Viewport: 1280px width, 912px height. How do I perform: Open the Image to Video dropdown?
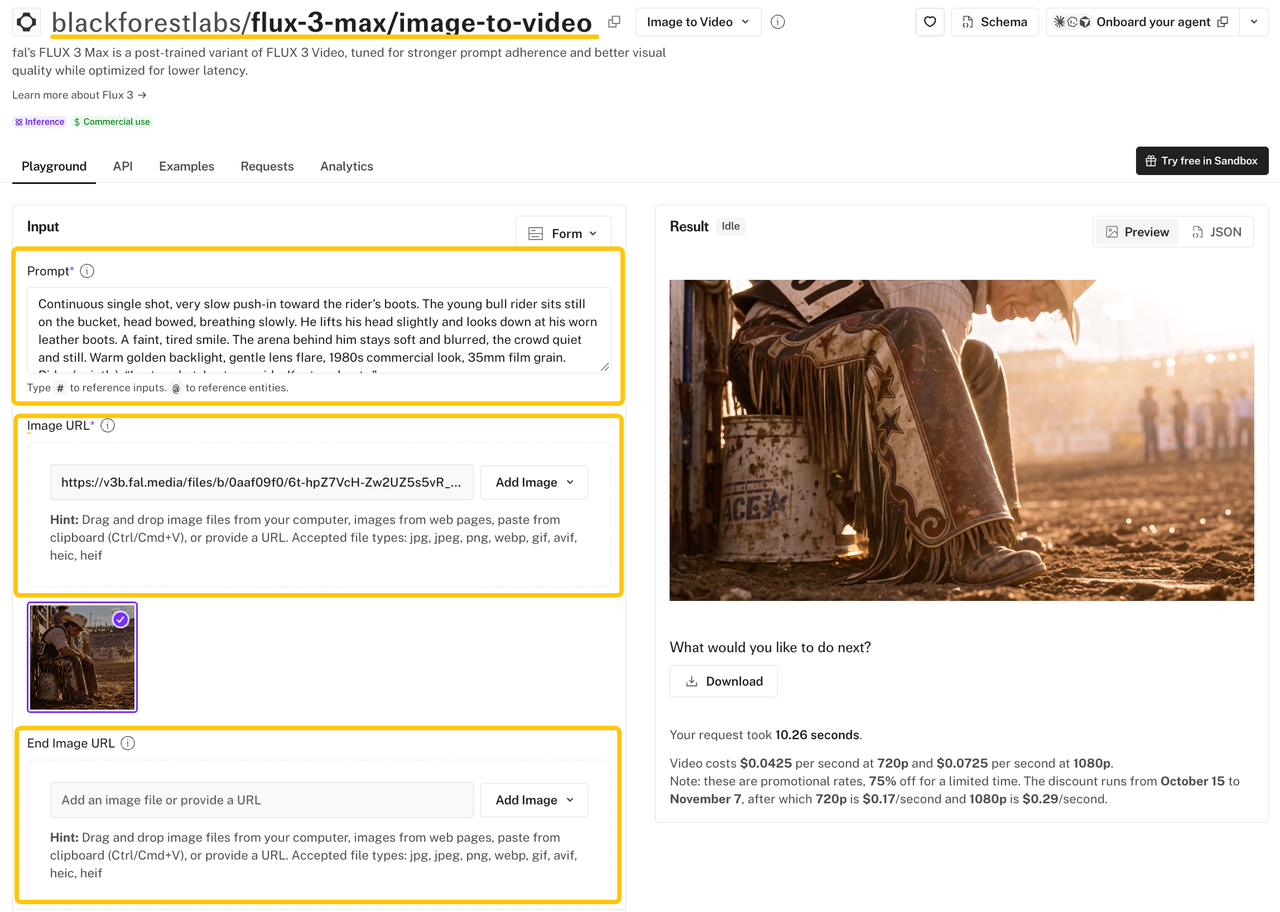(698, 22)
